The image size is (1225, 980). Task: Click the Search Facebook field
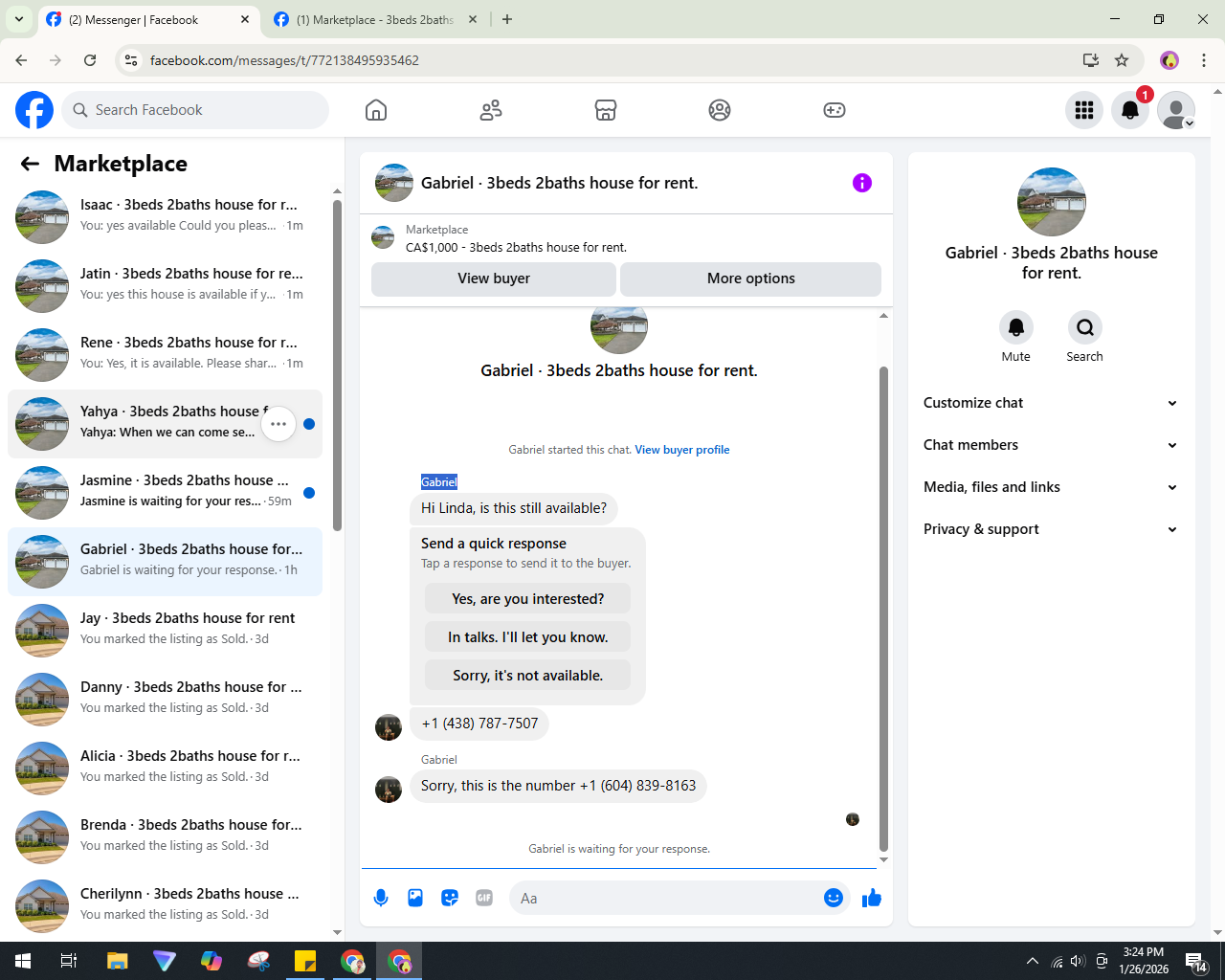(x=195, y=110)
